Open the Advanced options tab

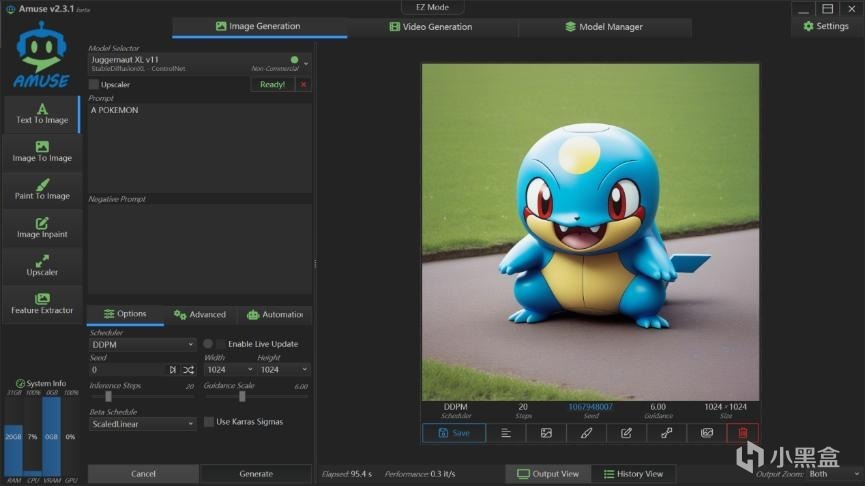[x=200, y=314]
